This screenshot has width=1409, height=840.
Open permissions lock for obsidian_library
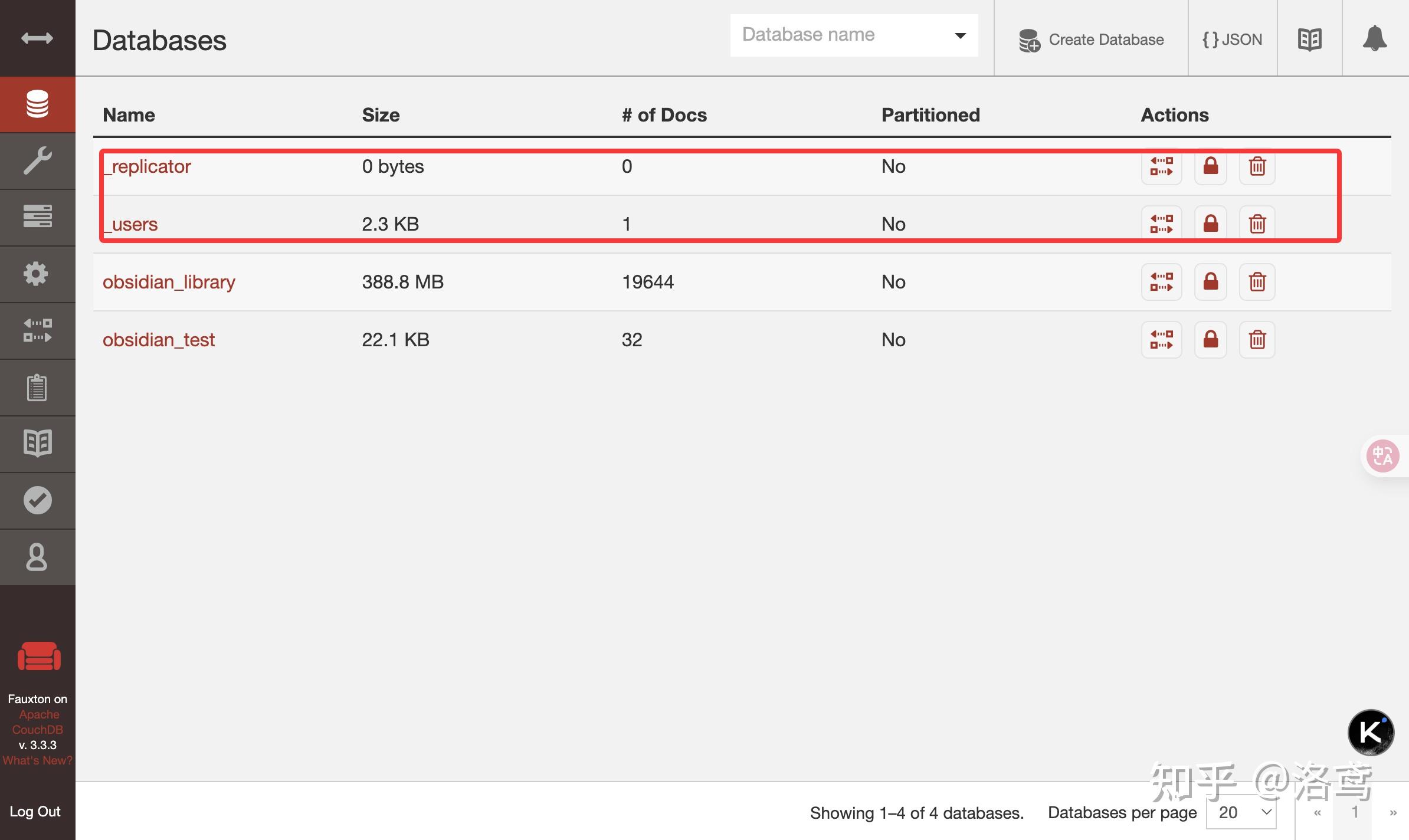[1210, 282]
